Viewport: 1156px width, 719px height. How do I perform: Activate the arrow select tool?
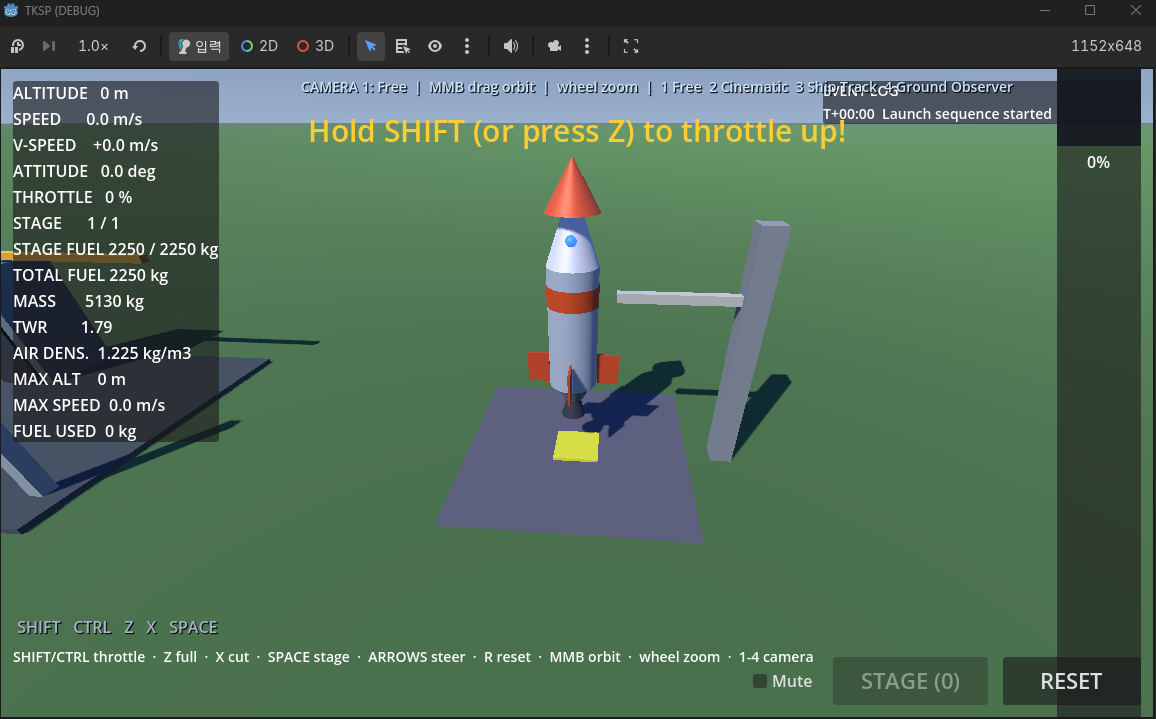pos(371,46)
